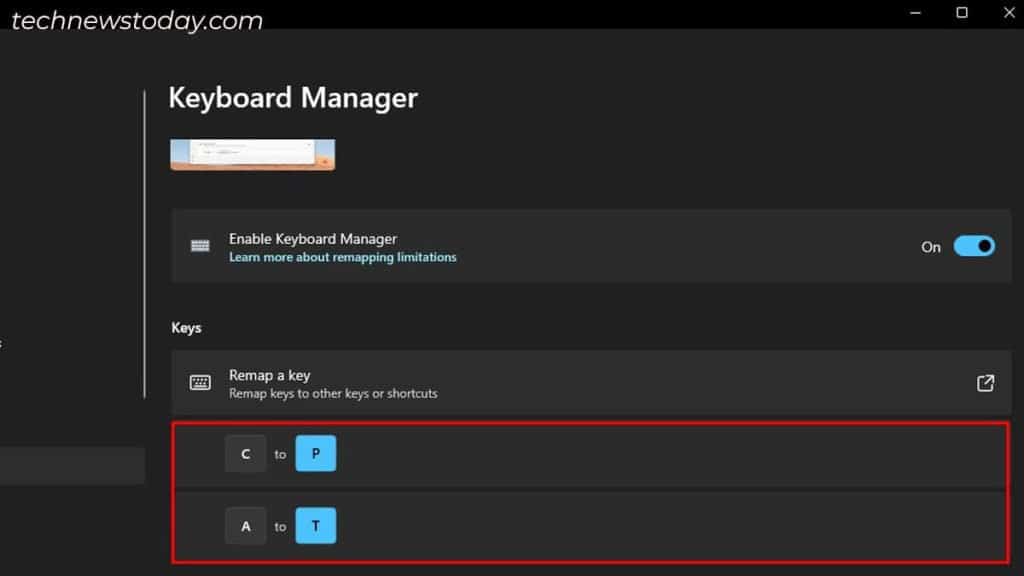
Task: Click the close icon in the title bar
Action: click(1008, 13)
